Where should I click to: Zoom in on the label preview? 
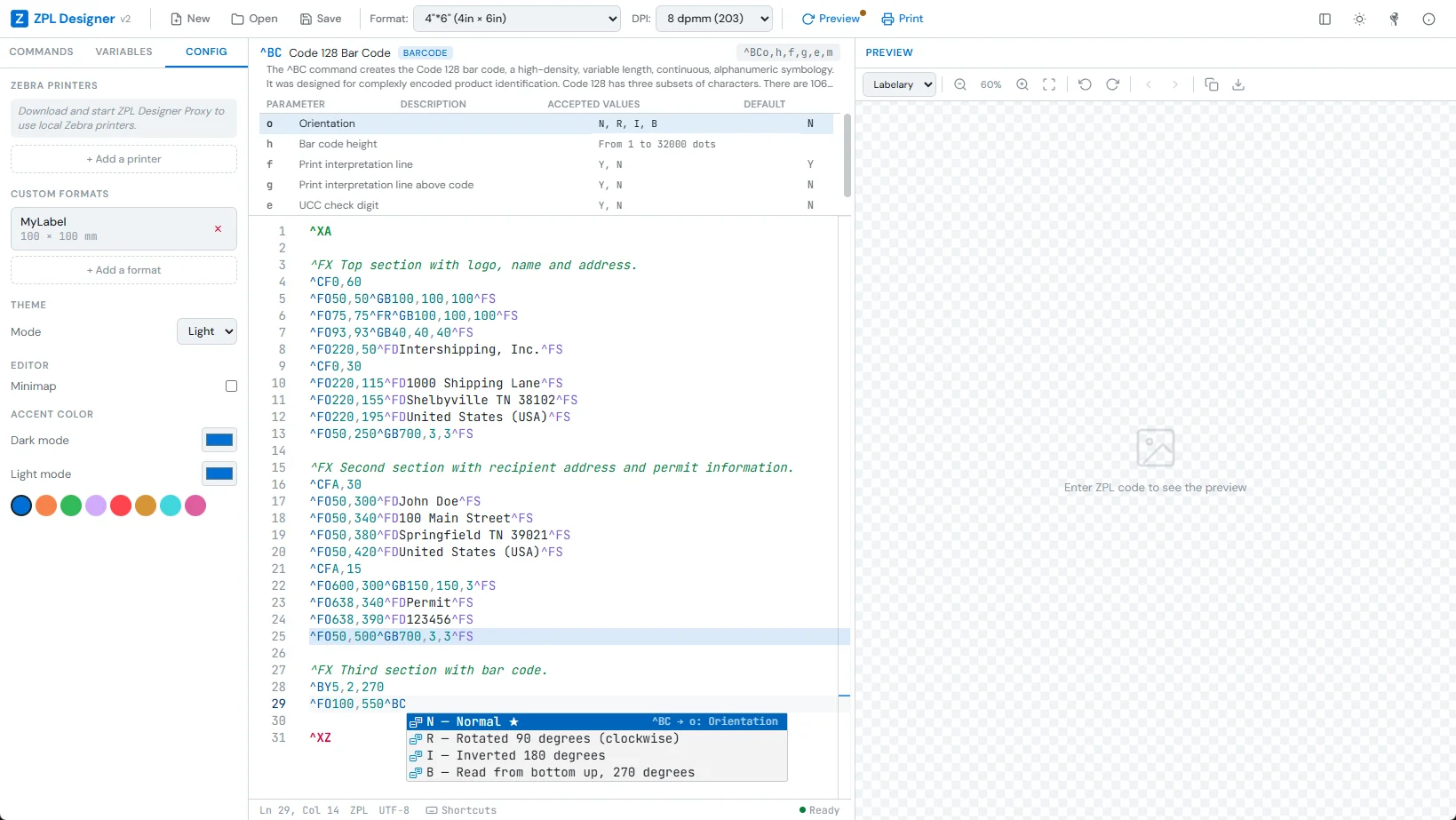(1022, 84)
